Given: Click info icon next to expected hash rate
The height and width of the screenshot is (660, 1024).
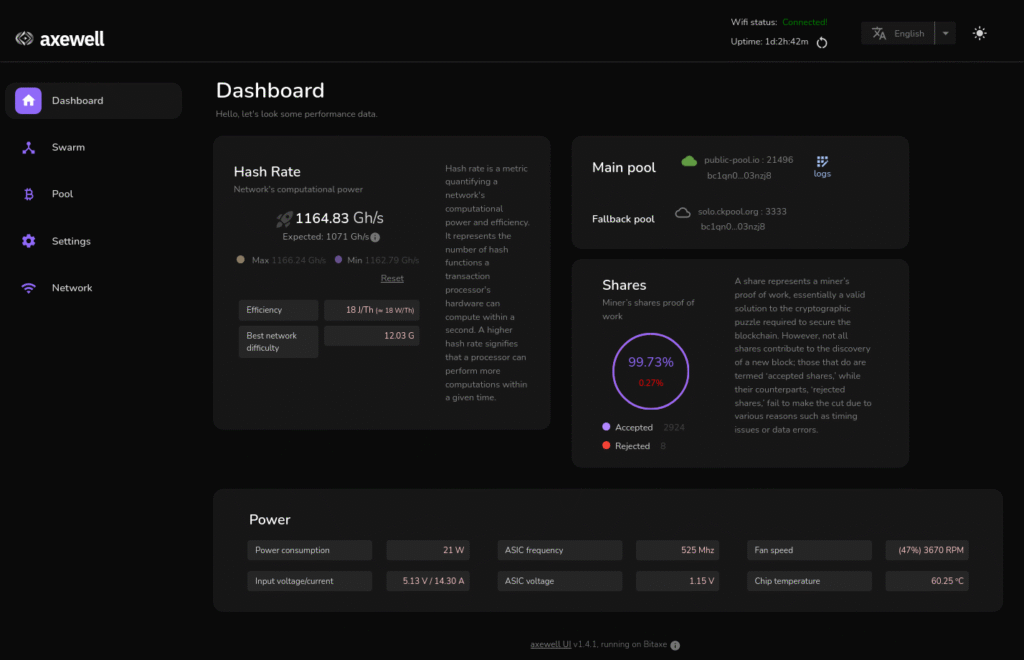Looking at the screenshot, I should 375,237.
